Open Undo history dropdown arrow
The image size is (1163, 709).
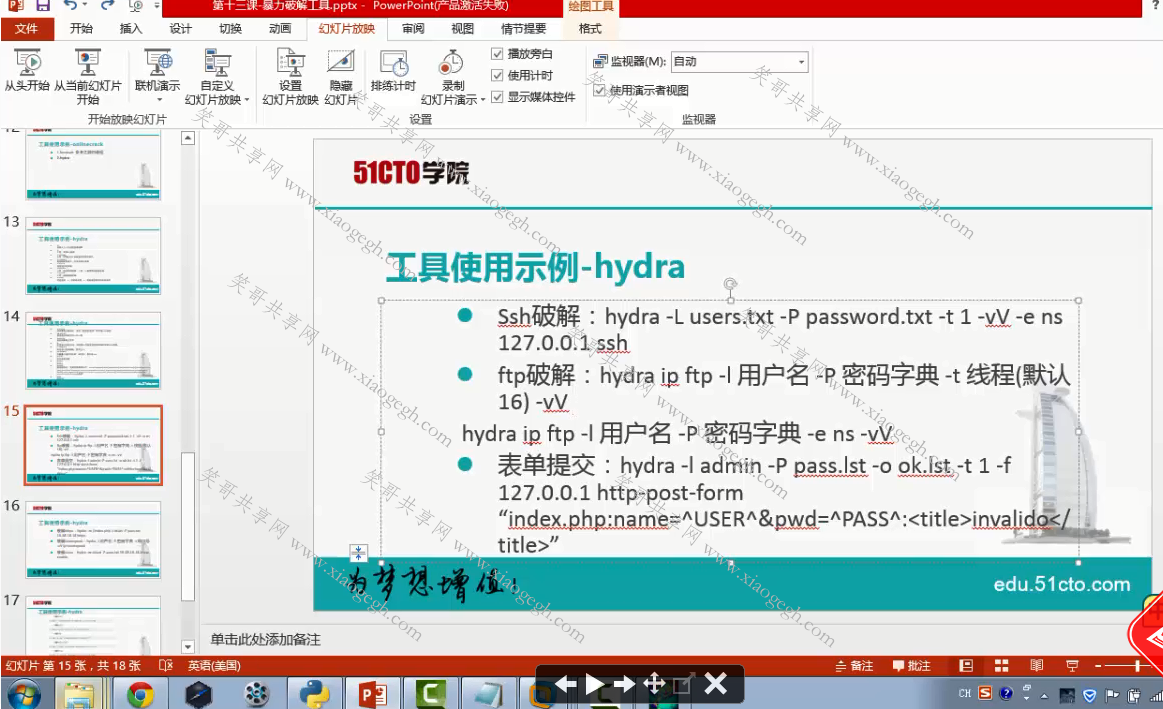84,5
